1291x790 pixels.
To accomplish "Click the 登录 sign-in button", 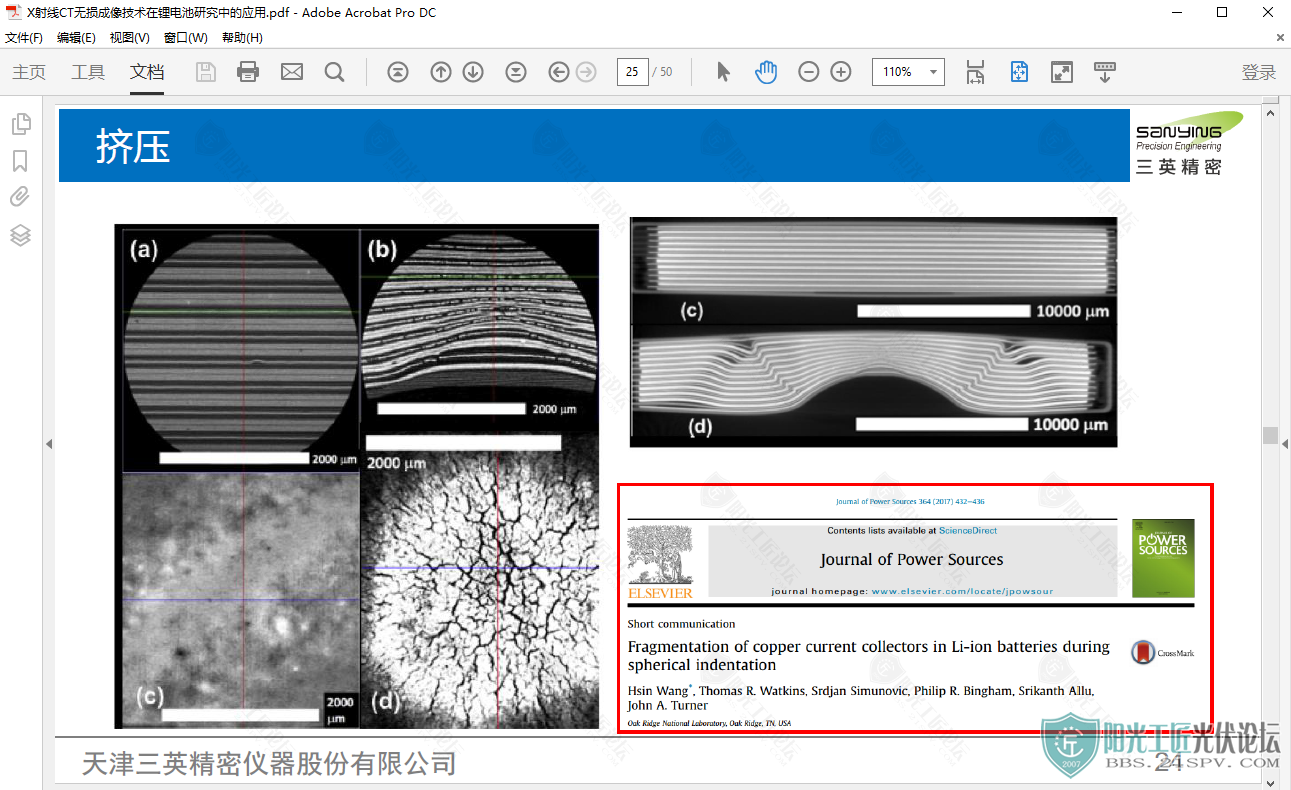I will (1259, 72).
